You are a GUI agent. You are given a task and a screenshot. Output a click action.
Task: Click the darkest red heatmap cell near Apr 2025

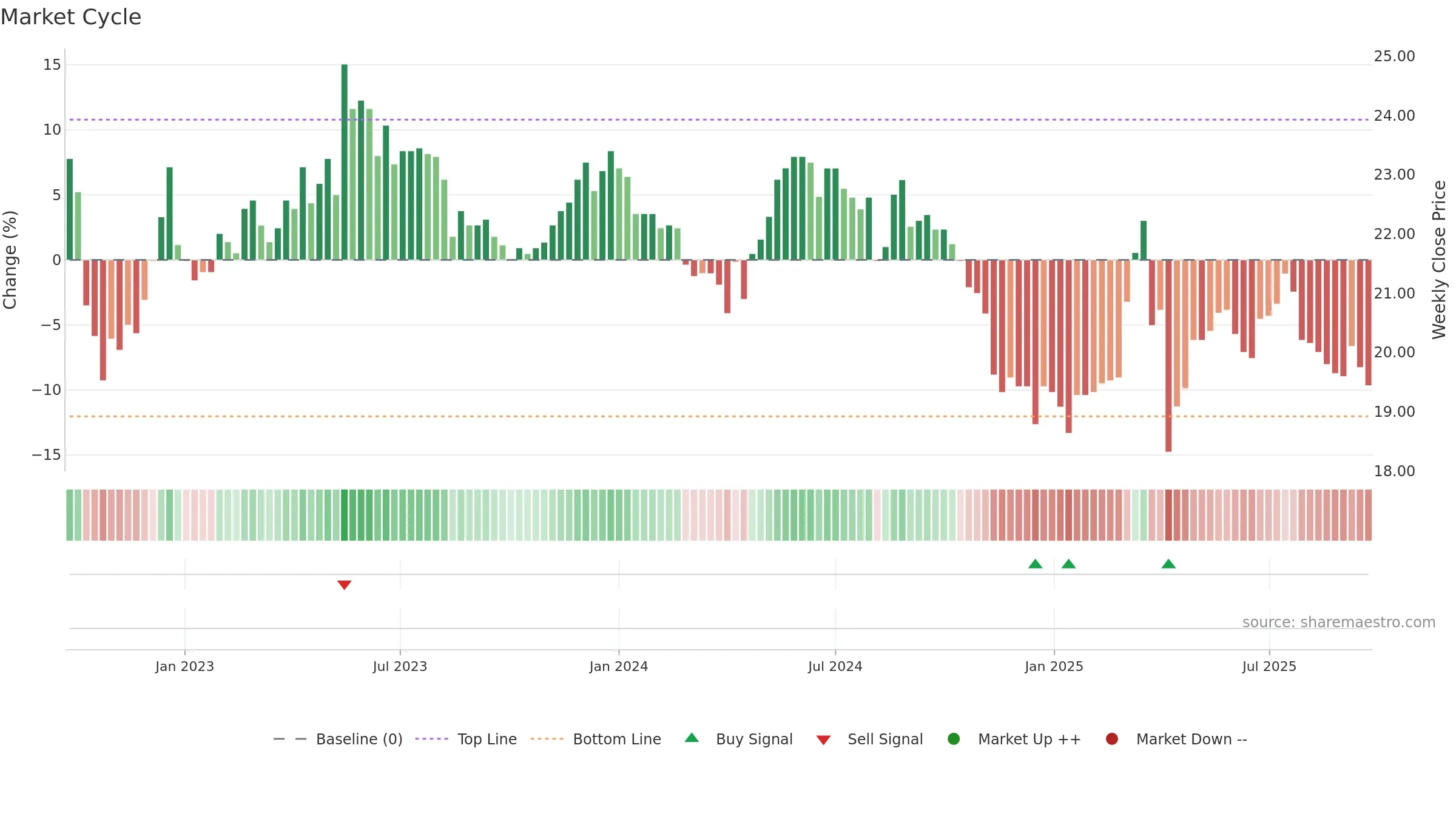[x=1168, y=515]
